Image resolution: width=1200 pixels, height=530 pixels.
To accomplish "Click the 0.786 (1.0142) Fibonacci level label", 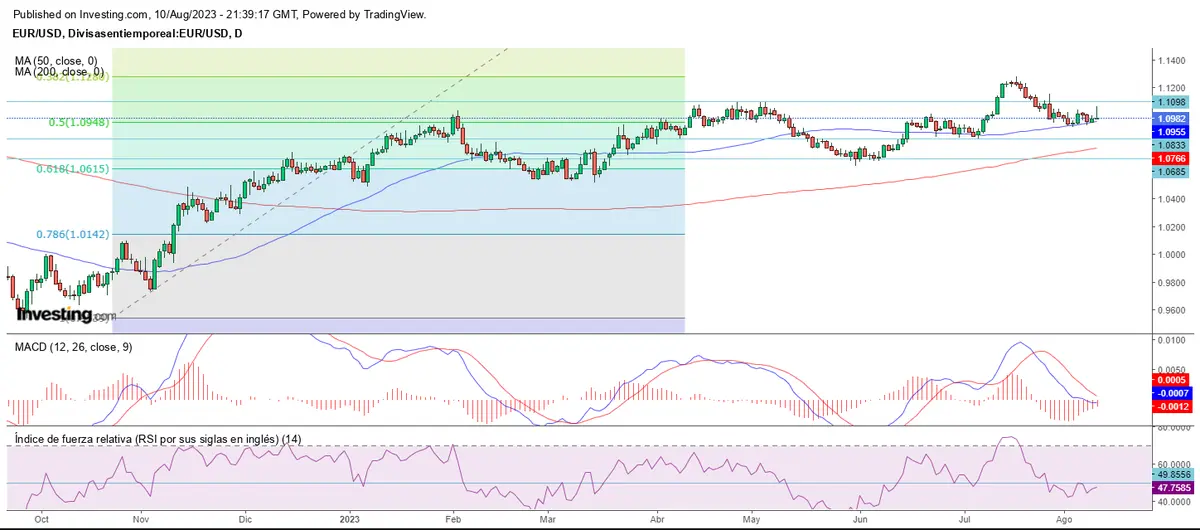I will point(72,234).
